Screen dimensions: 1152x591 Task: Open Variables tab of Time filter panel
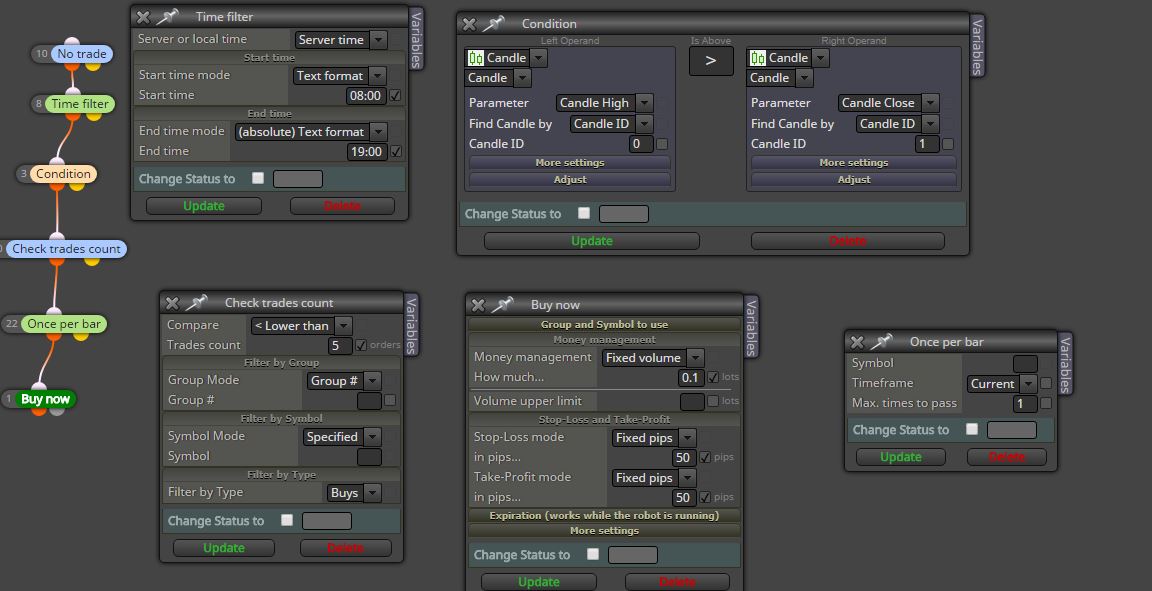point(416,40)
